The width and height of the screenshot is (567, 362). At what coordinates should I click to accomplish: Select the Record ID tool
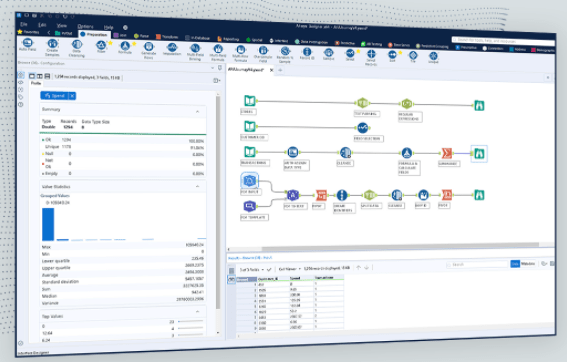coord(307,53)
